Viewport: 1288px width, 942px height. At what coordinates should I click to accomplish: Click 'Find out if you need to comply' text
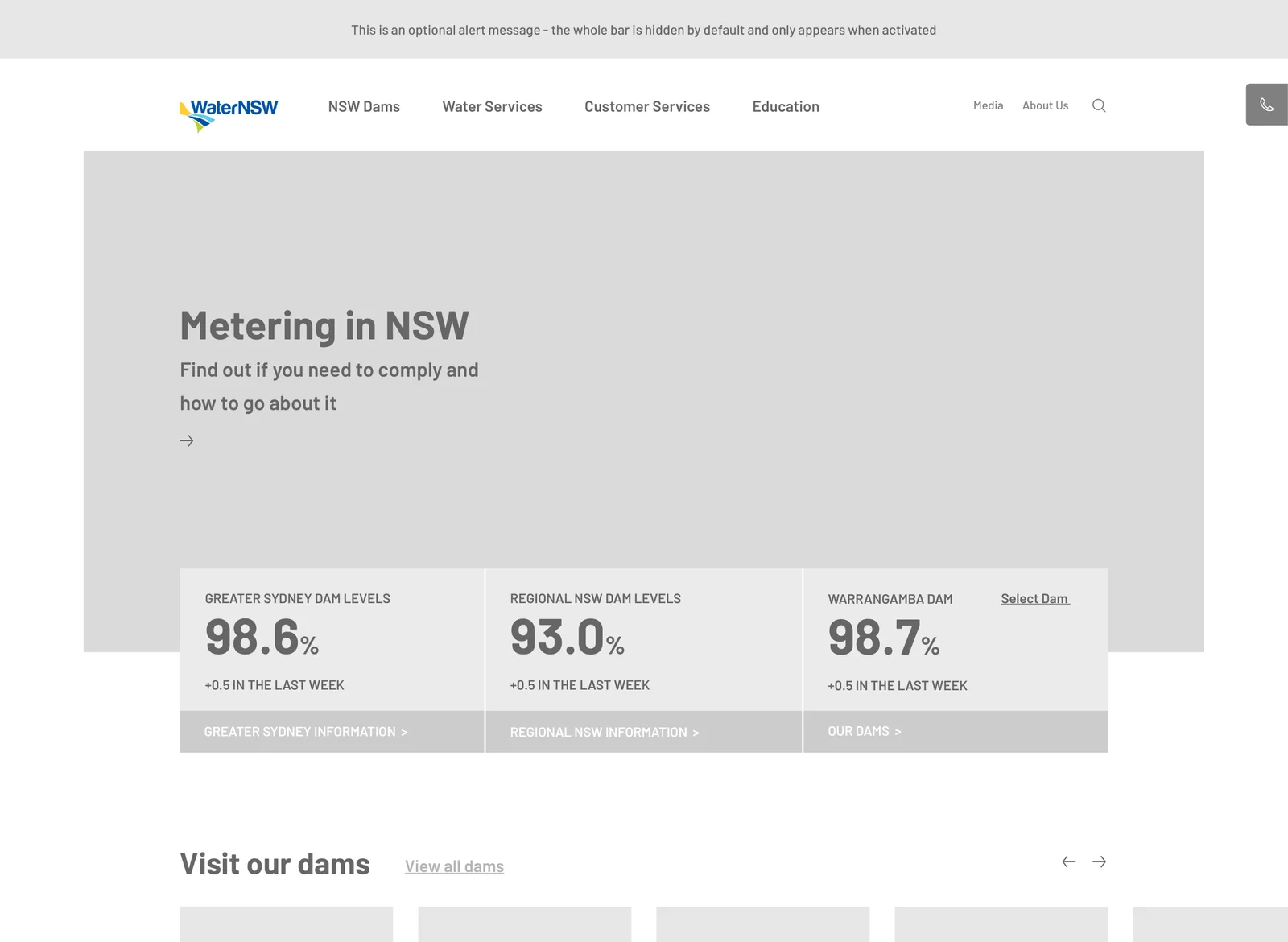[x=328, y=386]
